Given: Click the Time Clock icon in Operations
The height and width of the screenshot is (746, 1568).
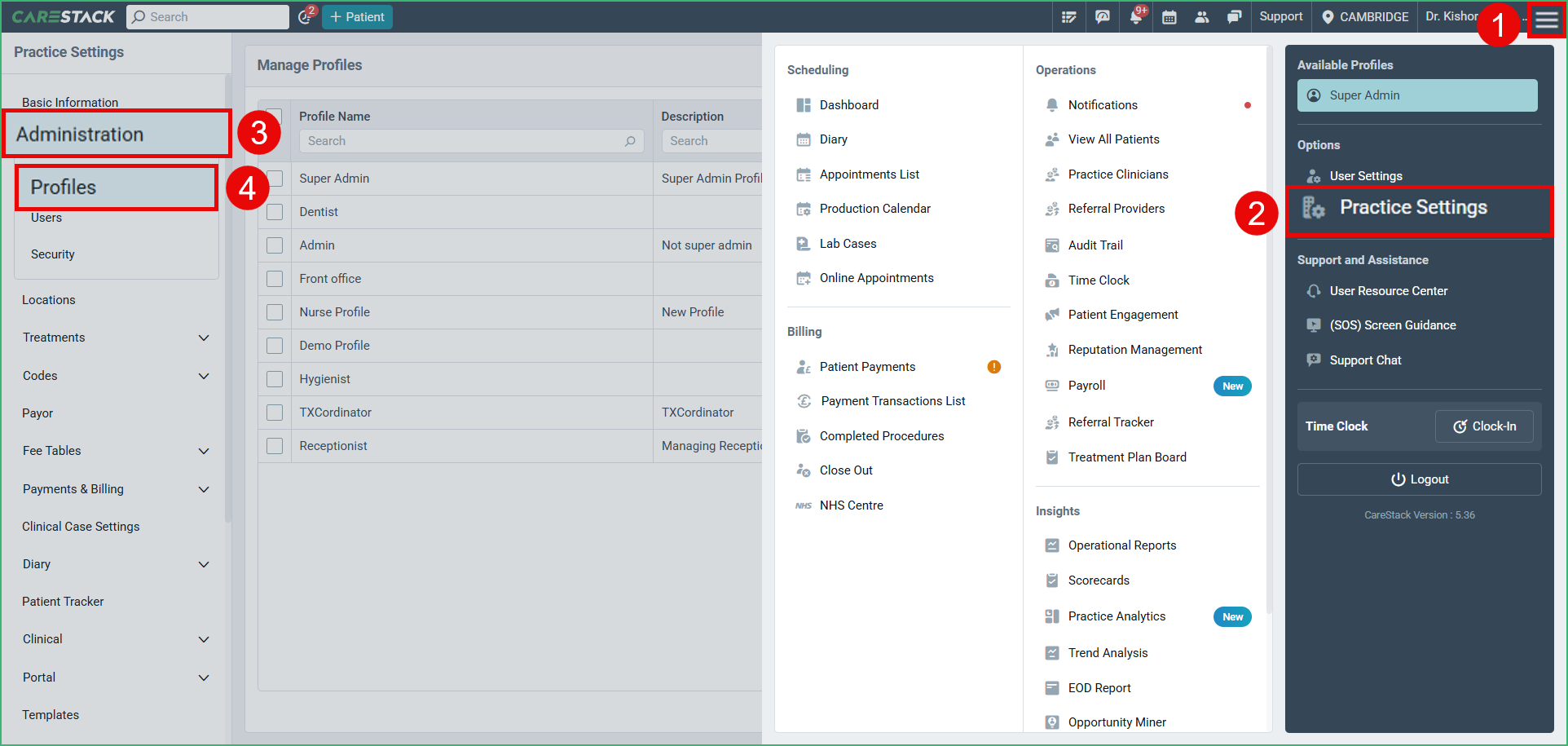Looking at the screenshot, I should (1052, 280).
